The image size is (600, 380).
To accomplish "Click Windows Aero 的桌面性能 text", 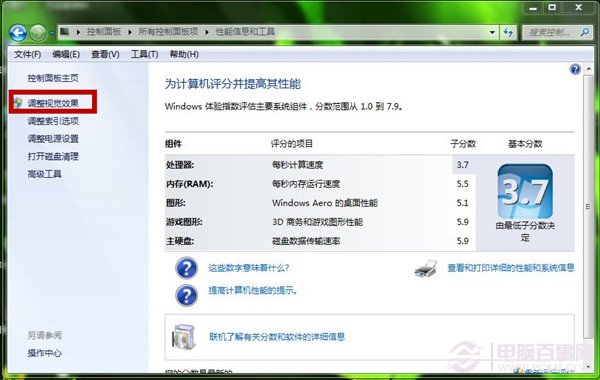I will (324, 203).
